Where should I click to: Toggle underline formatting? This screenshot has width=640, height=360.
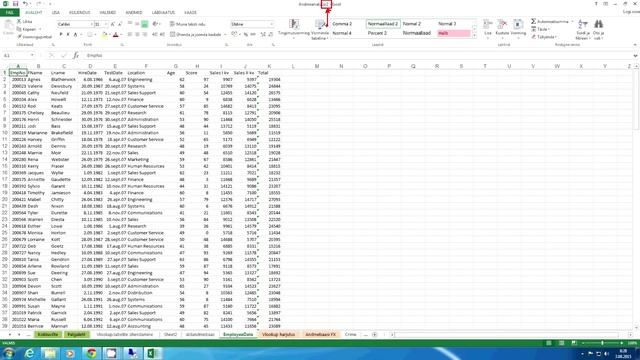tap(76, 35)
